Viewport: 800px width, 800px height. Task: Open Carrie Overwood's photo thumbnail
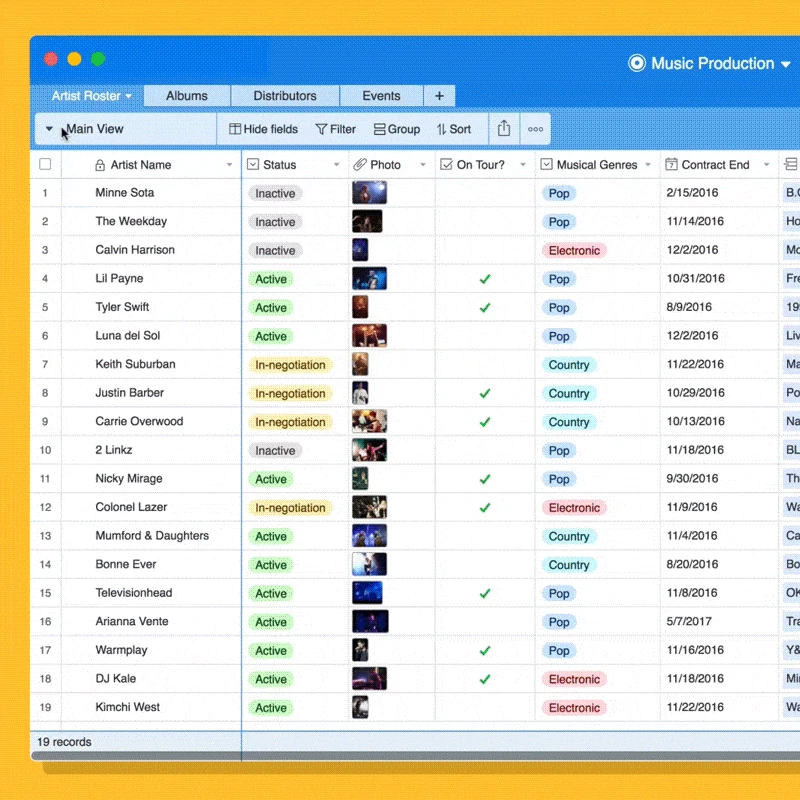369,421
